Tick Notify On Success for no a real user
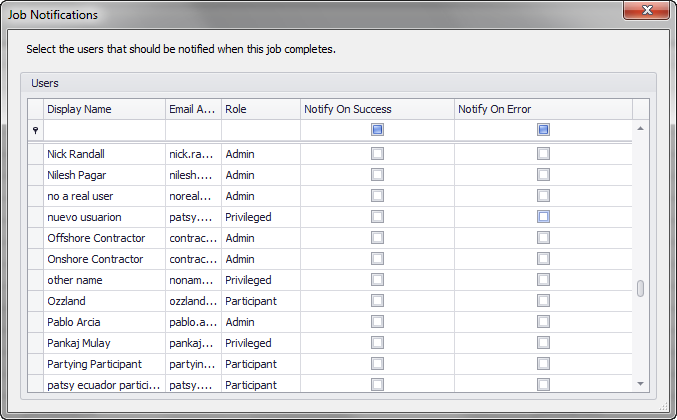This screenshot has height=420, width=677. coord(377,196)
